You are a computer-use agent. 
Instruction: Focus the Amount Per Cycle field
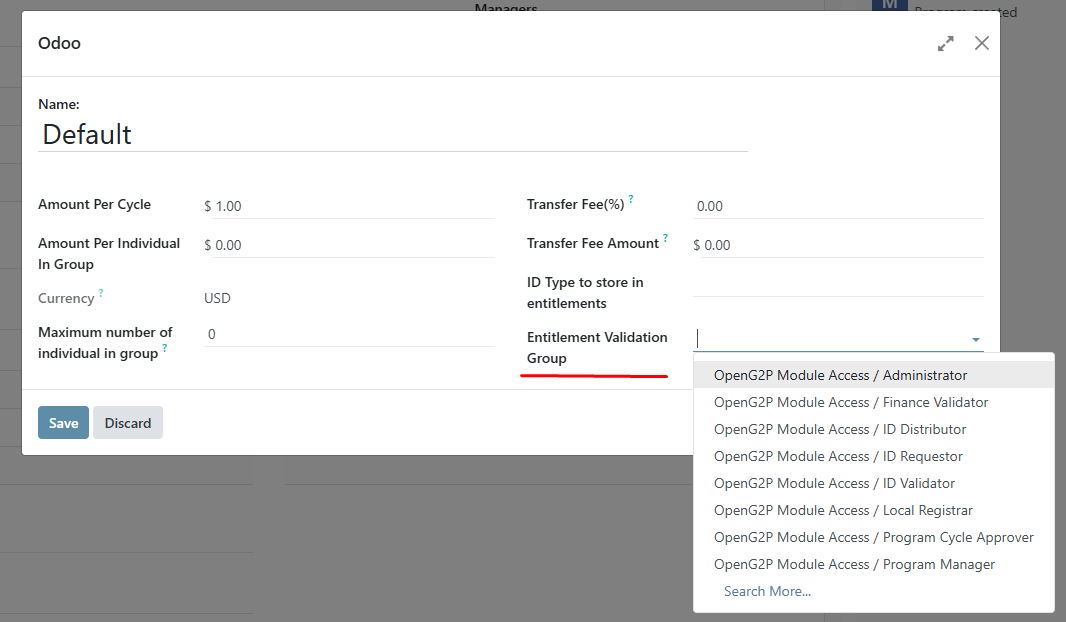tap(350, 206)
